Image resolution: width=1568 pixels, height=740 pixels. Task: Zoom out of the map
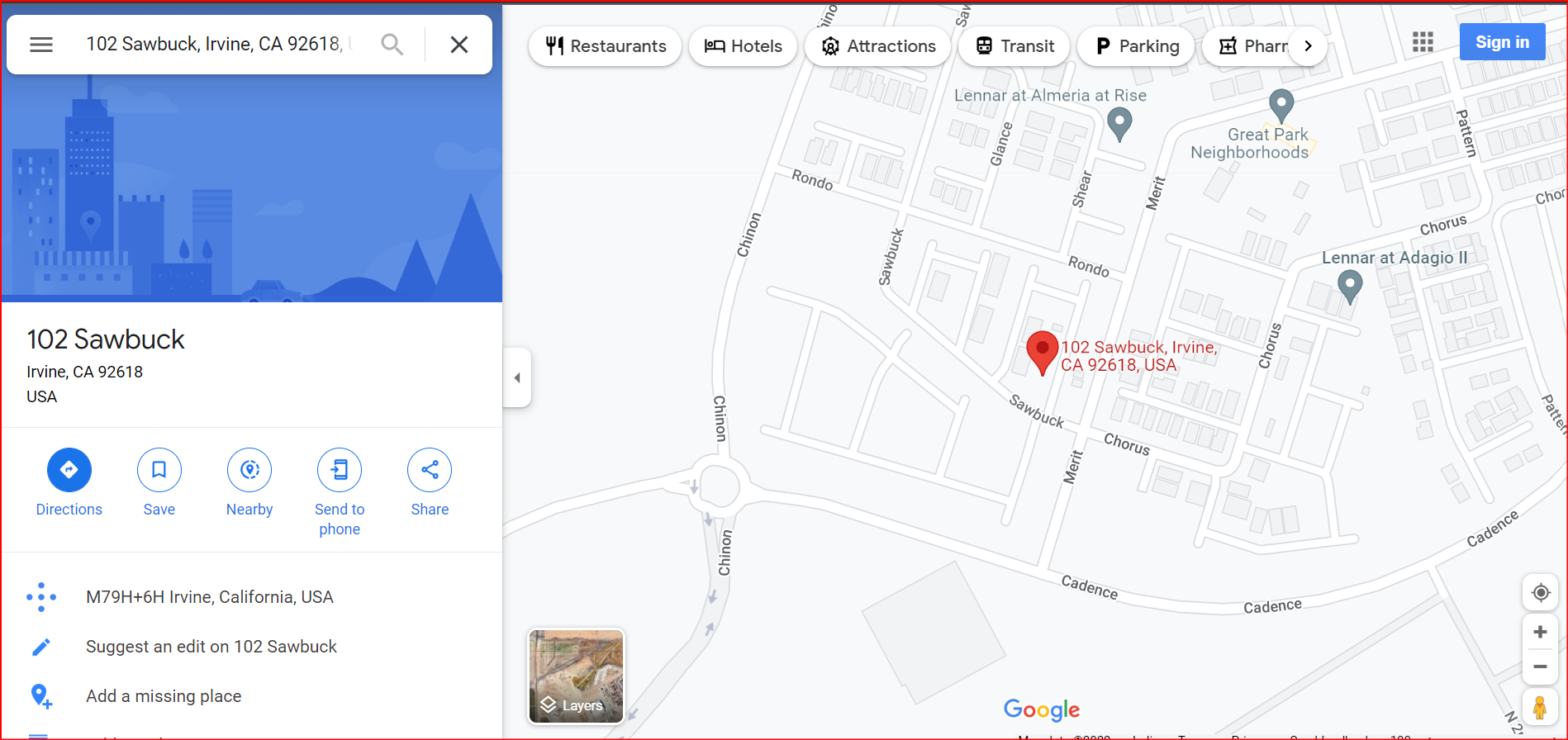click(1541, 666)
